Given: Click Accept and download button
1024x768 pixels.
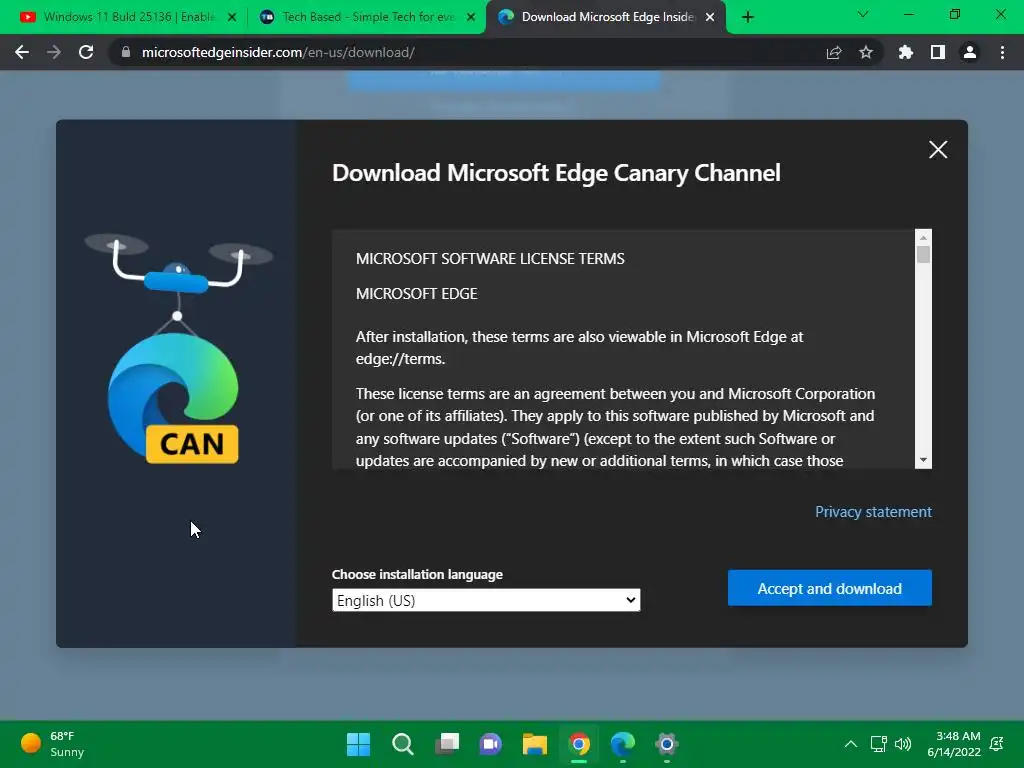Looking at the screenshot, I should (x=829, y=588).
